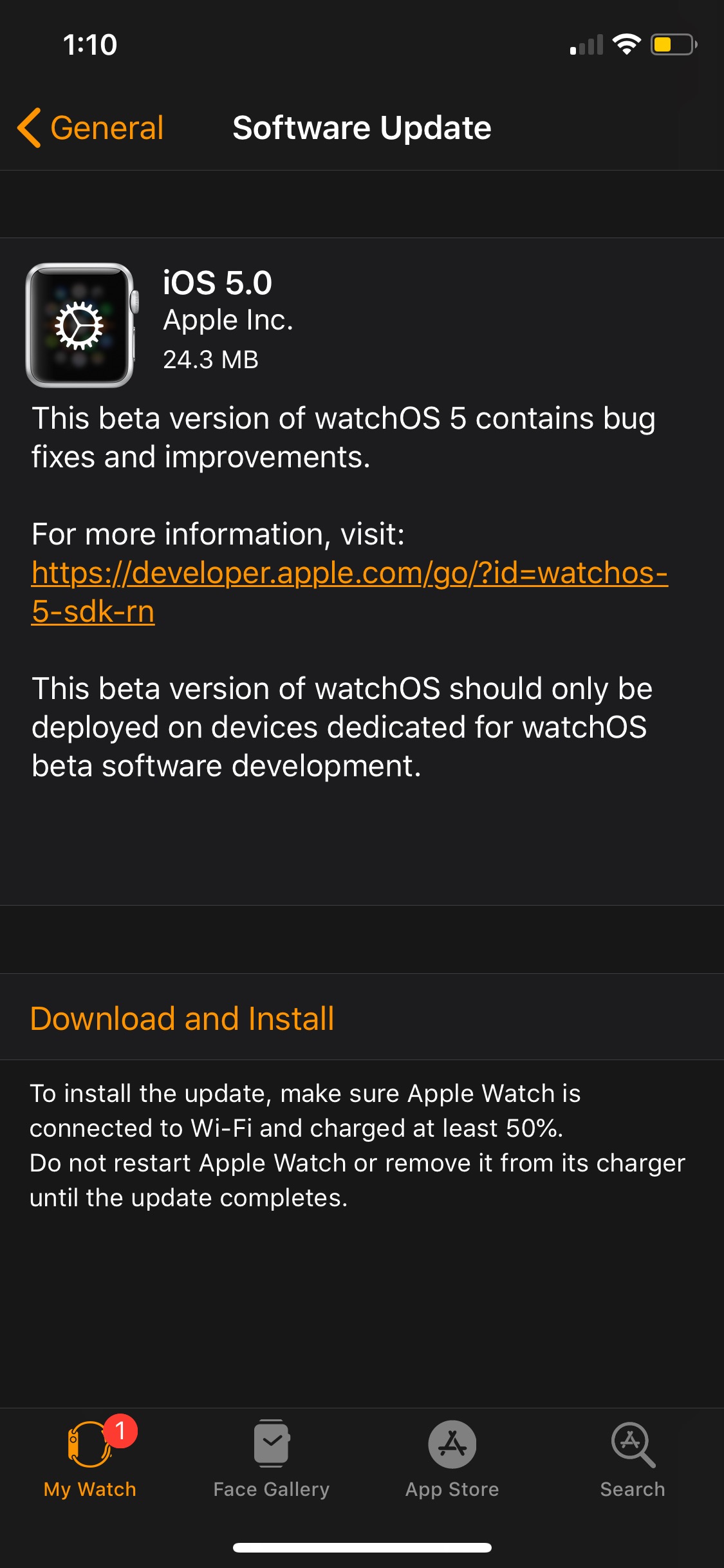724x1568 pixels.
Task: Switch to the Face Gallery tab label
Action: (x=272, y=1489)
